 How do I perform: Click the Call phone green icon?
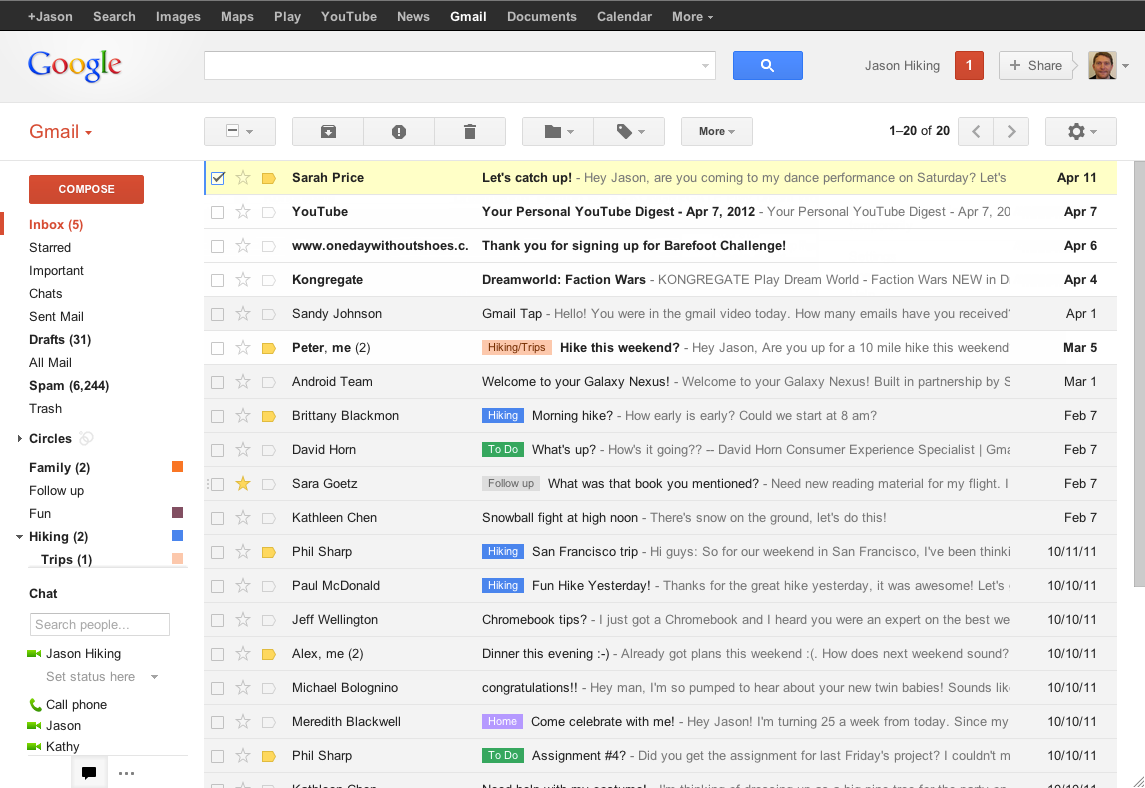coord(35,705)
